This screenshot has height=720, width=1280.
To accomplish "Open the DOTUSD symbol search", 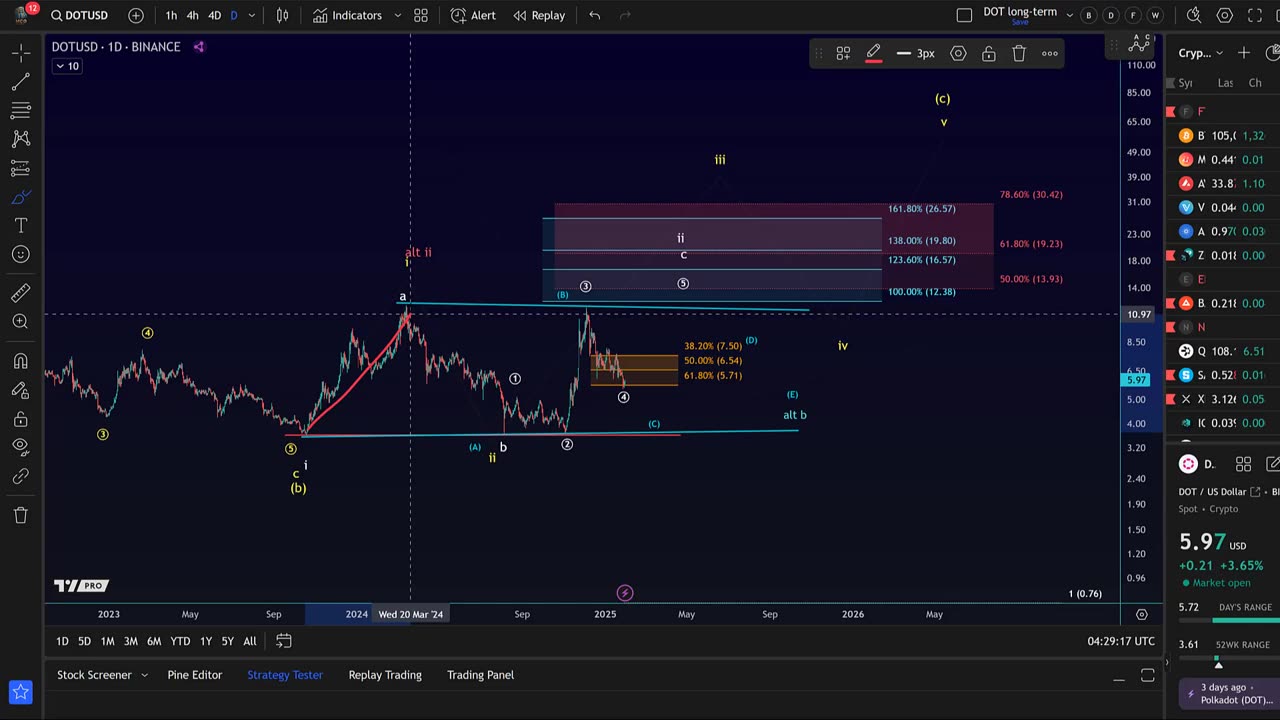I will click(80, 15).
